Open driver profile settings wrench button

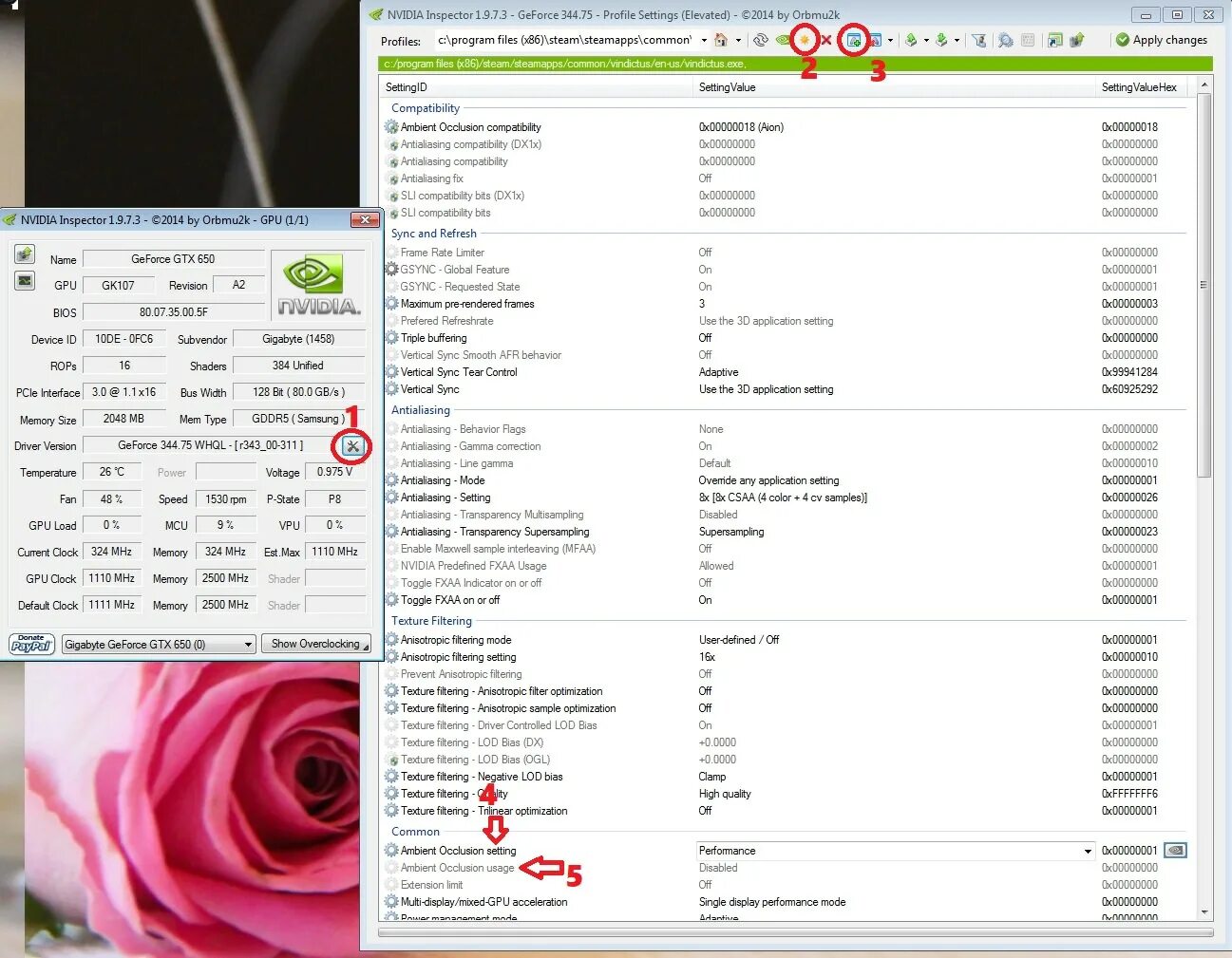352,446
